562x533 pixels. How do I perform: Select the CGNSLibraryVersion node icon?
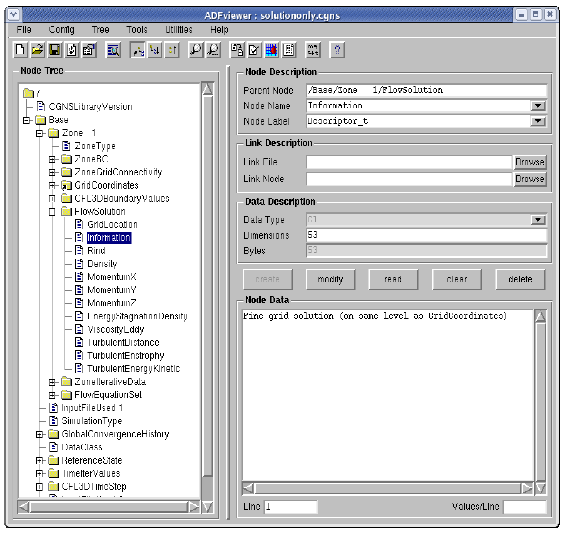tap(41, 106)
